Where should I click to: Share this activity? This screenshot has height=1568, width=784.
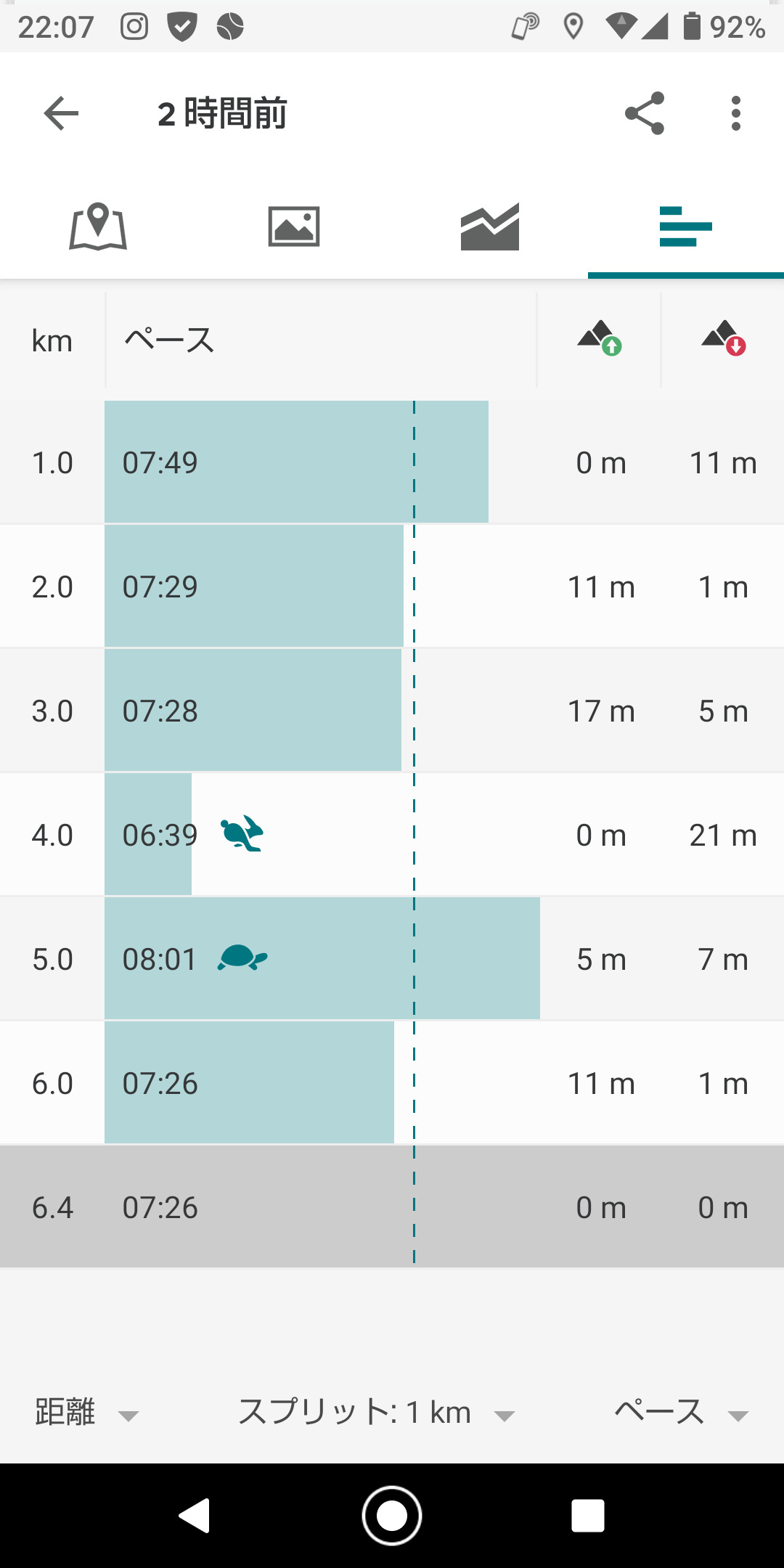click(x=645, y=114)
